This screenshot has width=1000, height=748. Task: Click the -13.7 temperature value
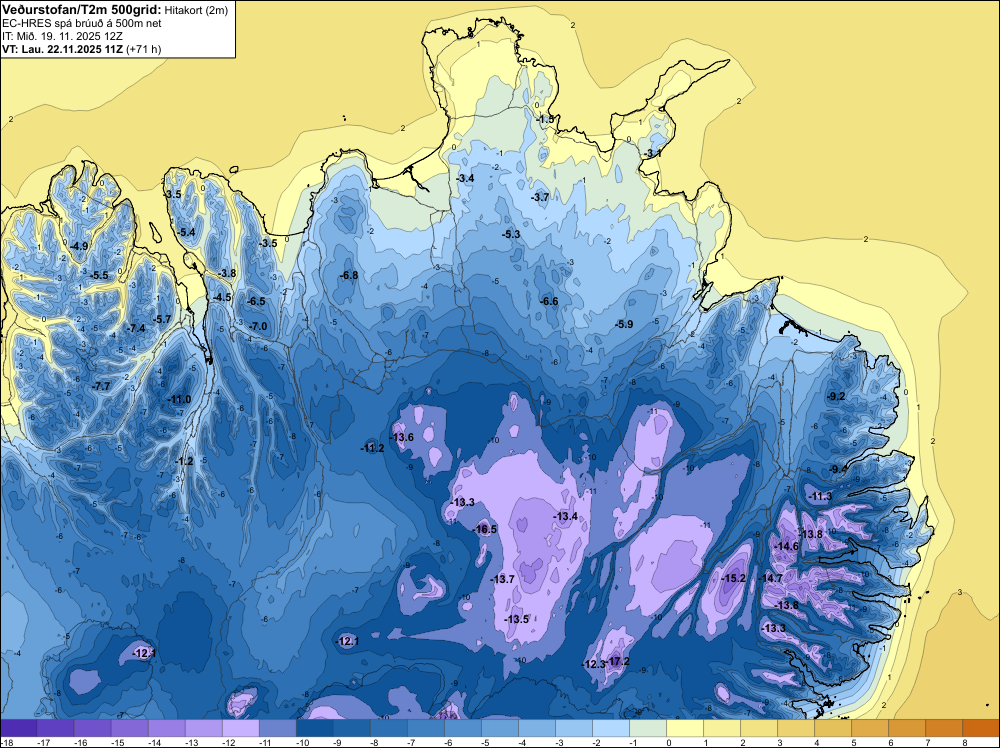[x=503, y=579]
